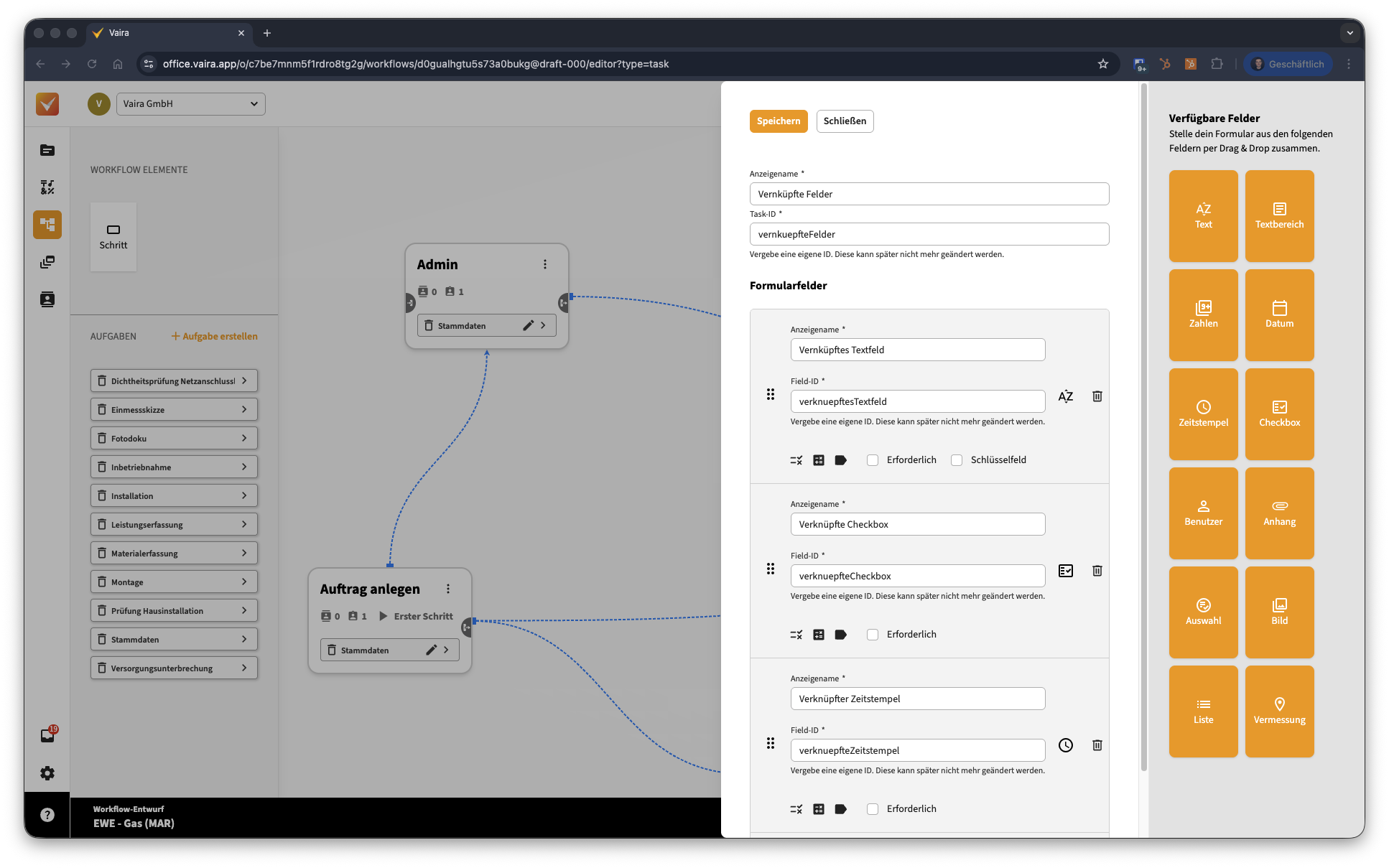This screenshot has height=868, width=1389.
Task: Open the inbox icon with notification badge
Action: pyautogui.click(x=47, y=735)
